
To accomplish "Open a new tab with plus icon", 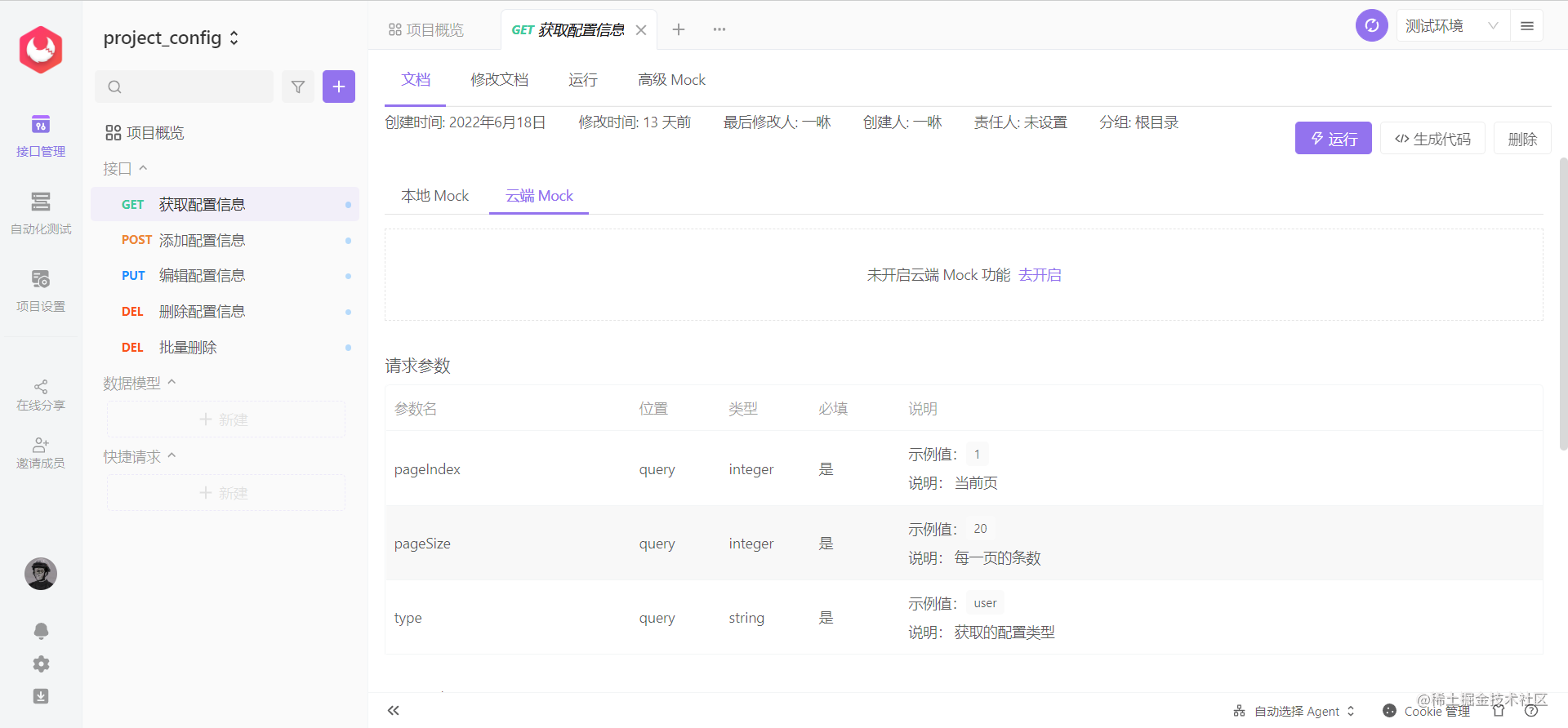I will 679,29.
